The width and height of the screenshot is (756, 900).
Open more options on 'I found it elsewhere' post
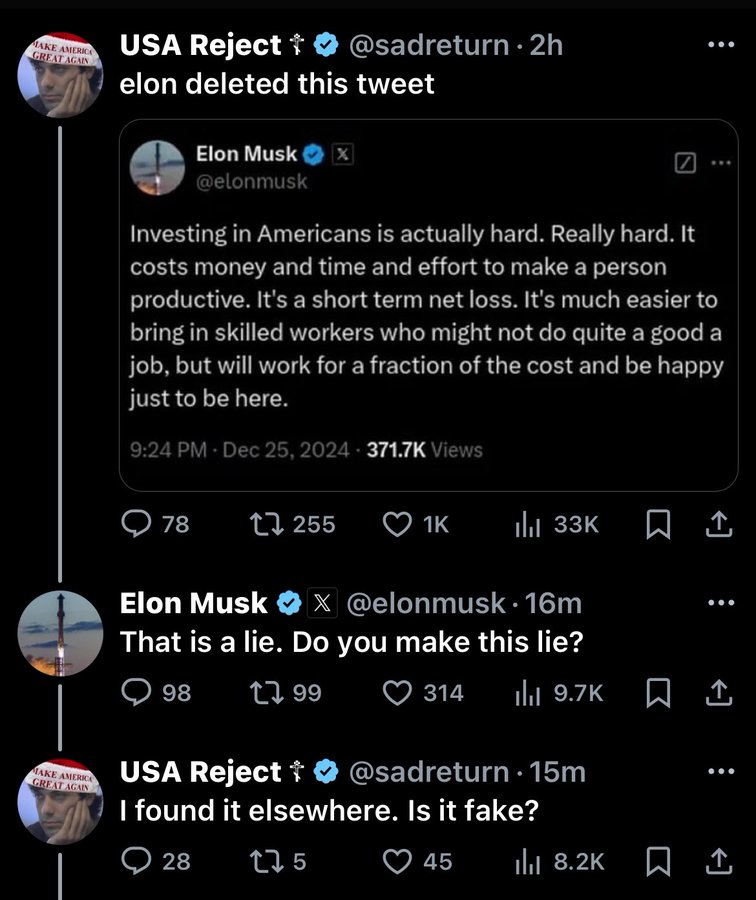(x=719, y=771)
